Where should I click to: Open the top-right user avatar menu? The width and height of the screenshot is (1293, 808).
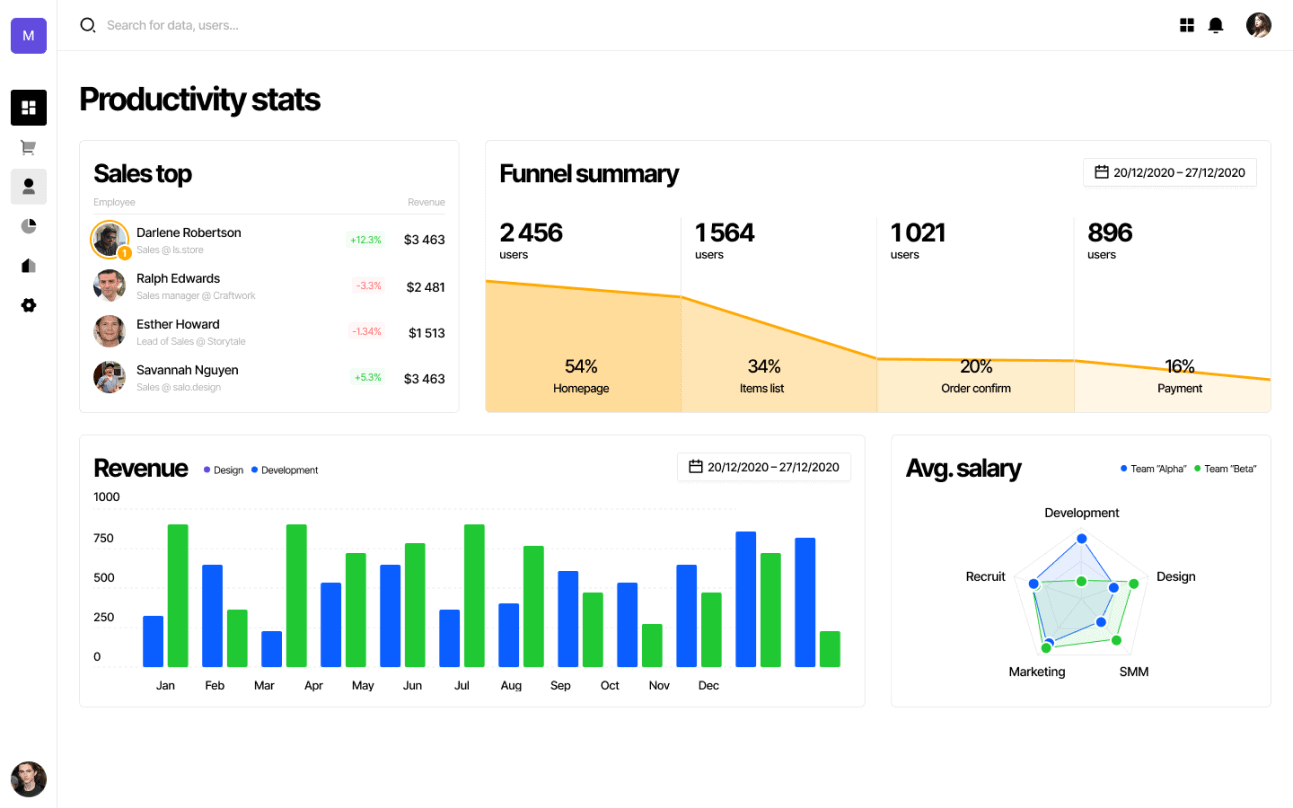point(1258,25)
